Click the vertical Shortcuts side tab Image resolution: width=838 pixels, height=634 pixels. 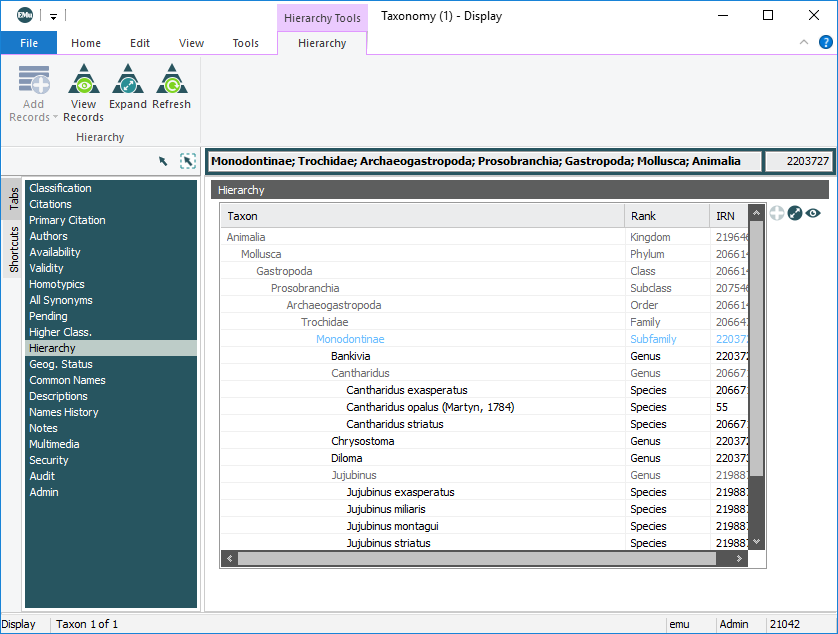(x=14, y=249)
